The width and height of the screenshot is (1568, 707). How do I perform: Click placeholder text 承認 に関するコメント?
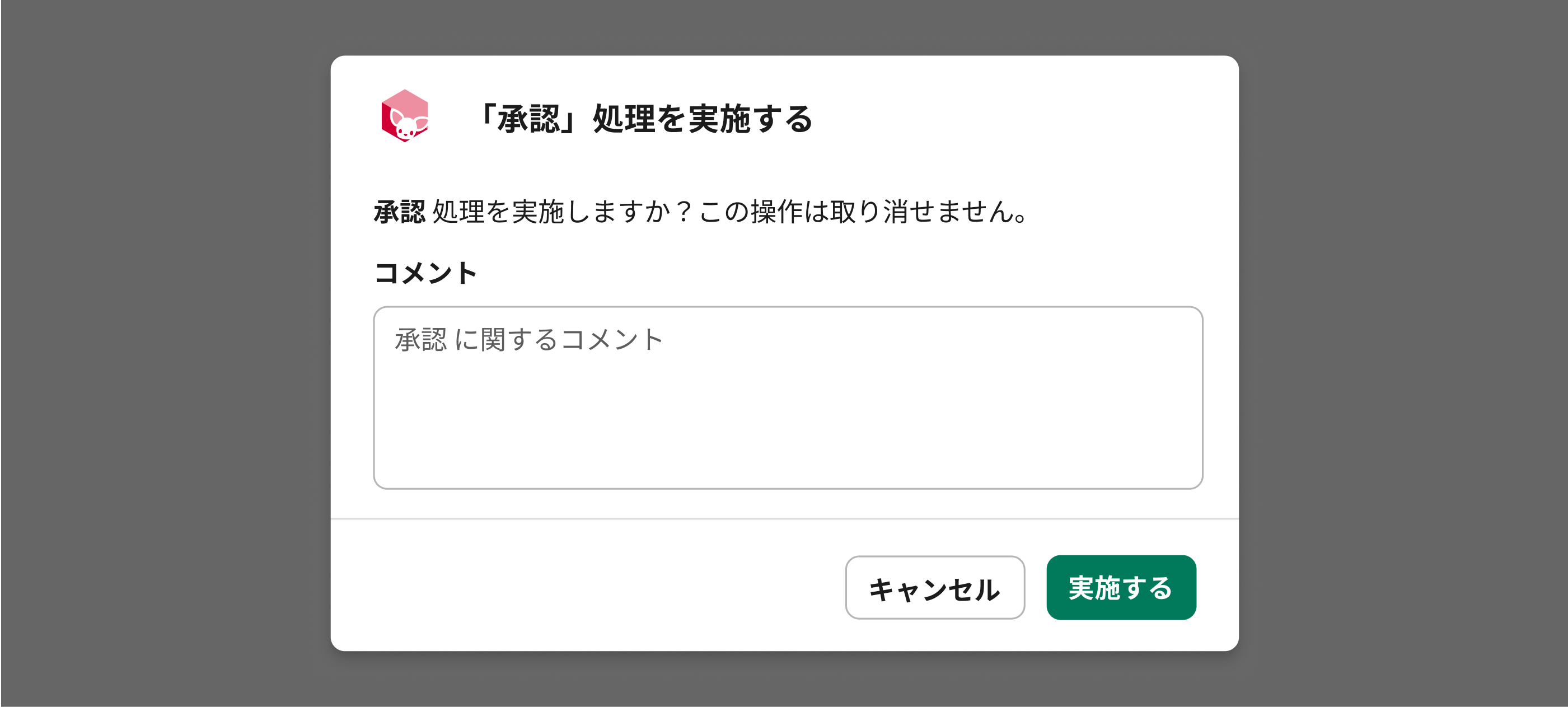[x=528, y=339]
